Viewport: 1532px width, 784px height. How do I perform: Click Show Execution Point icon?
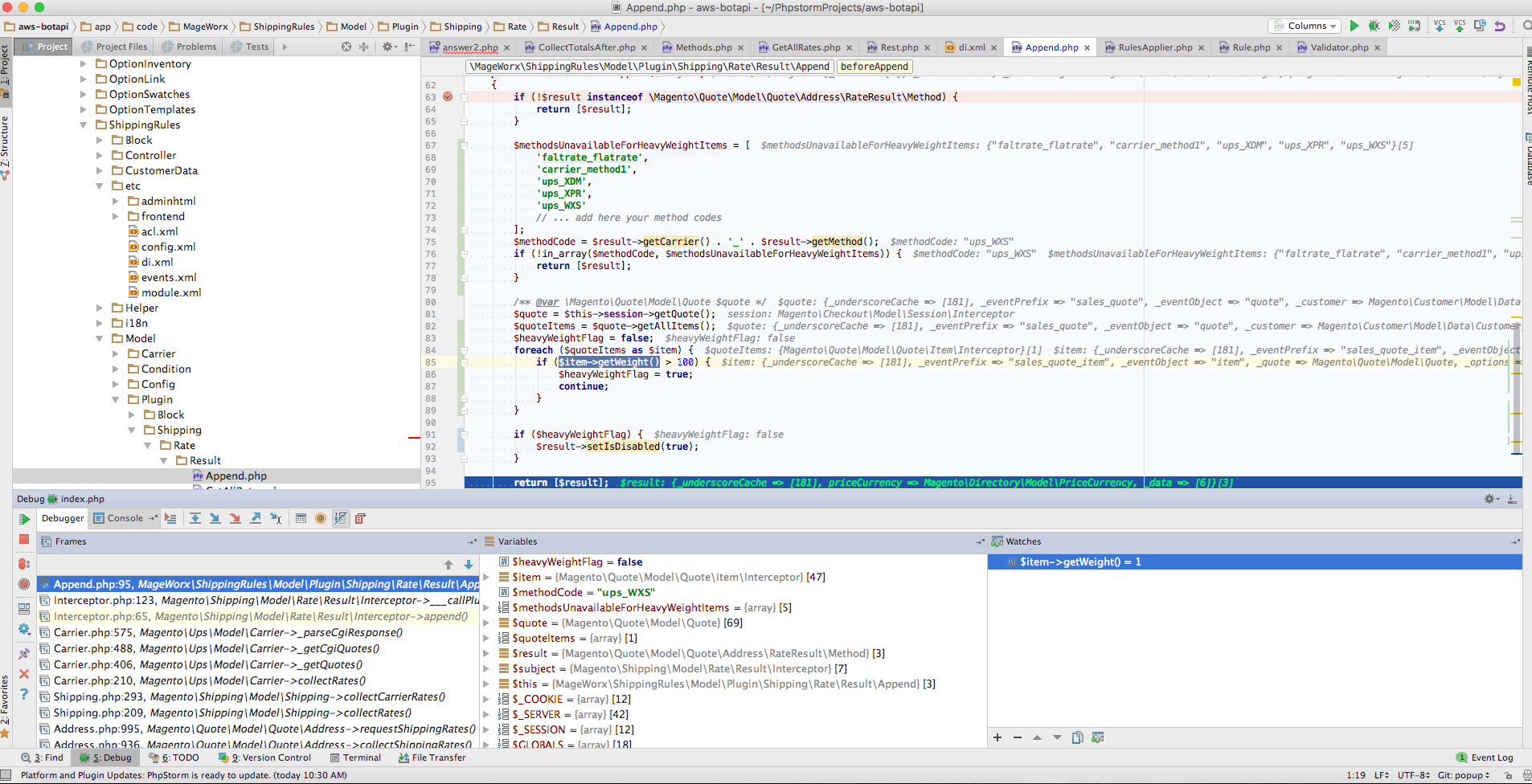tap(170, 518)
